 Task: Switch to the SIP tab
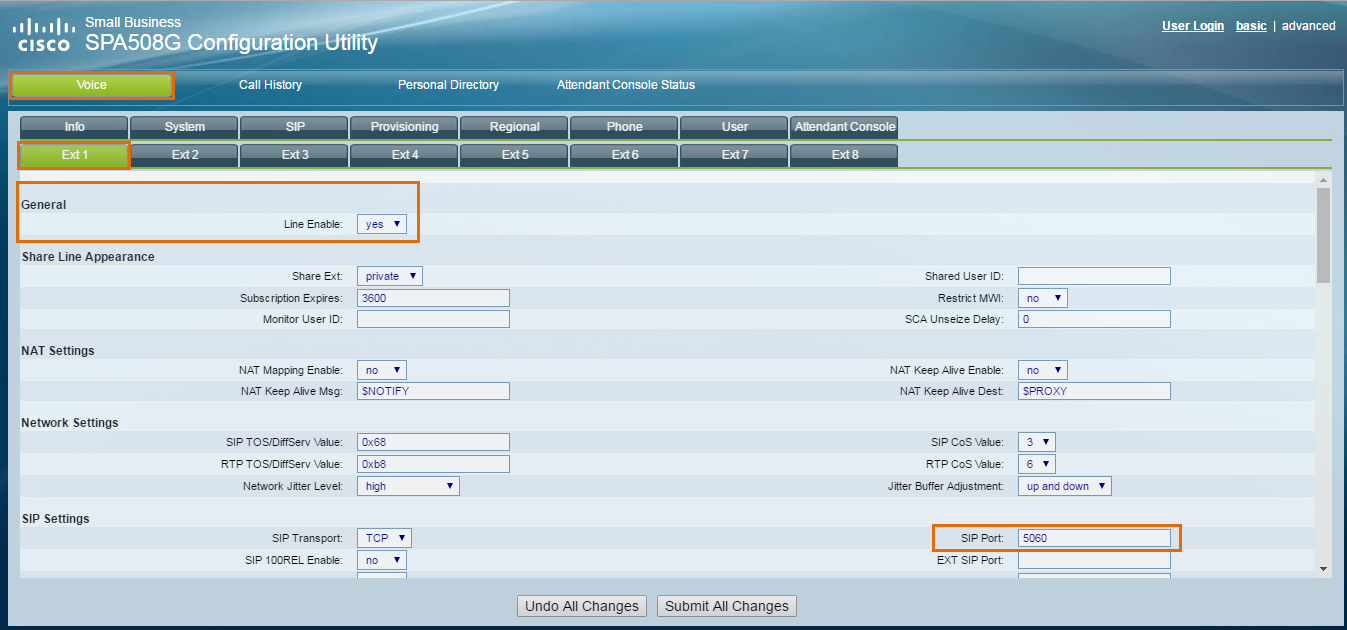[x=294, y=127]
